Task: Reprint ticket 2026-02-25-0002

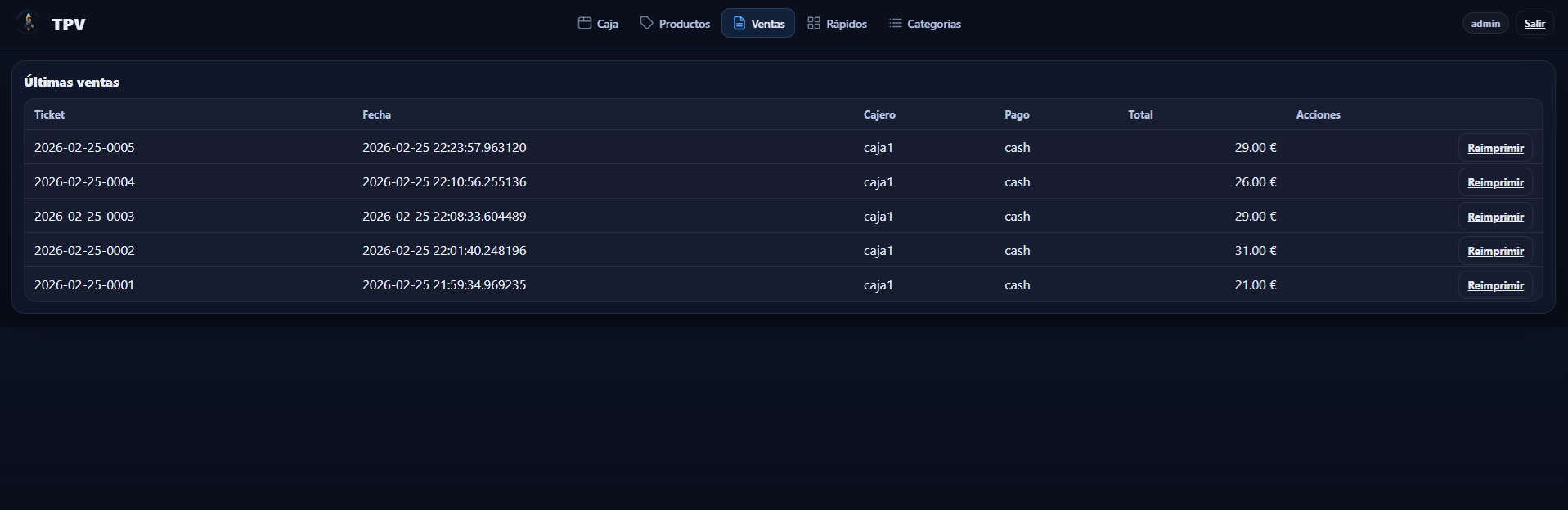Action: (x=1495, y=251)
